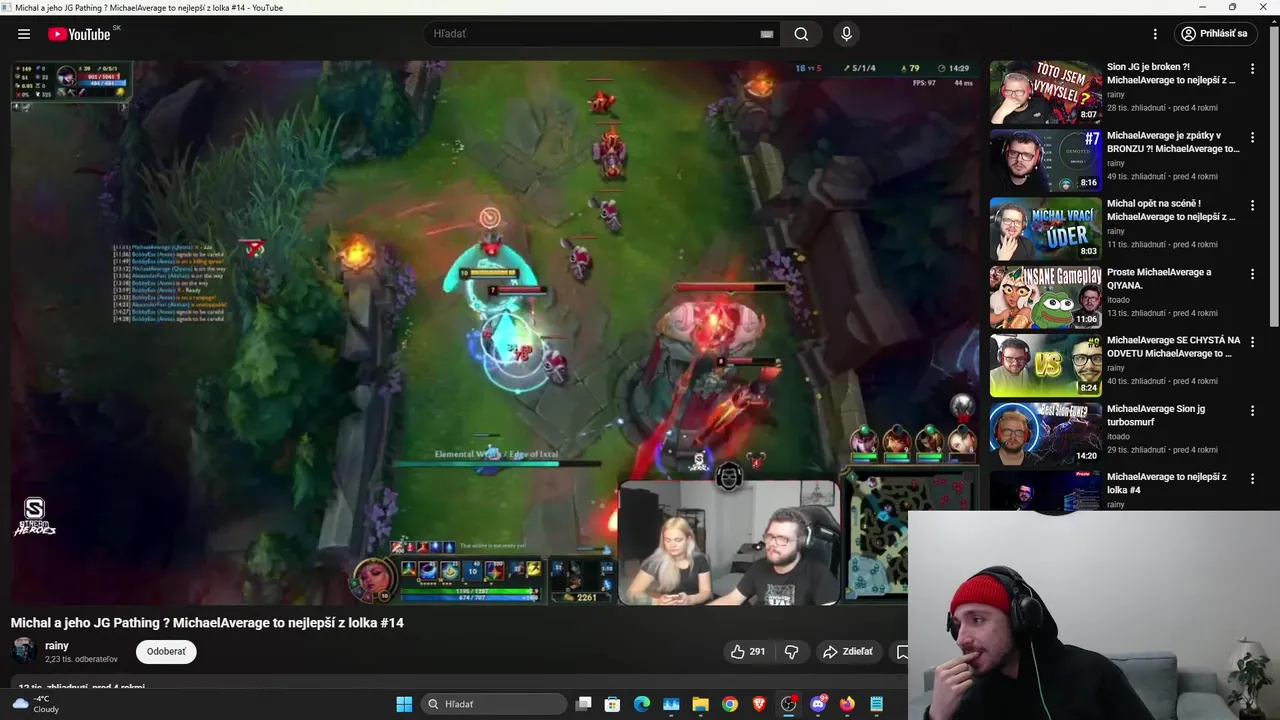The height and width of the screenshot is (720, 1280).
Task: Launch Microsoft Store from the taskbar
Action: coord(613,704)
